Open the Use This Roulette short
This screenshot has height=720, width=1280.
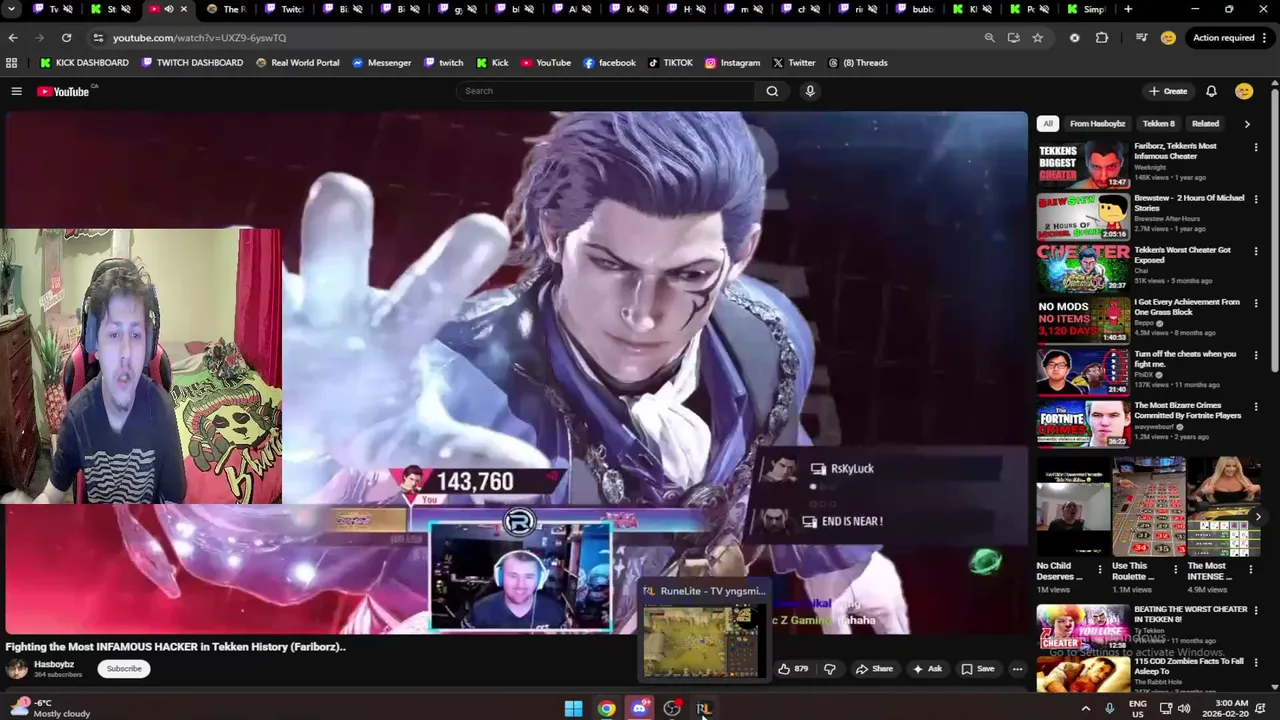1148,507
